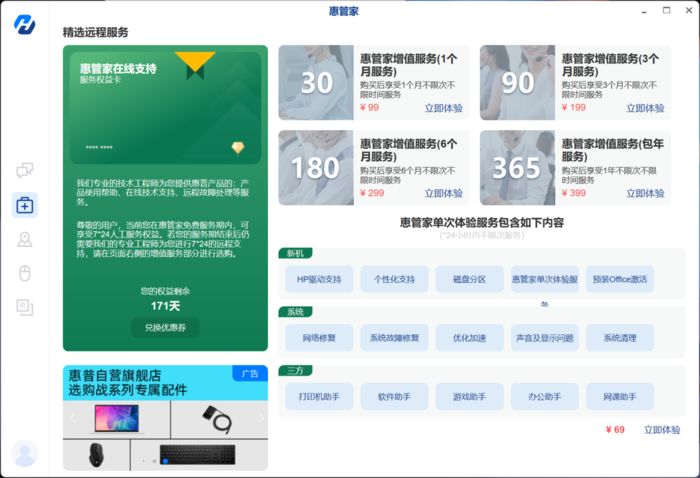The width and height of the screenshot is (700, 478).
Task: Select 惠管家单次体验服 service
Action: [545, 279]
